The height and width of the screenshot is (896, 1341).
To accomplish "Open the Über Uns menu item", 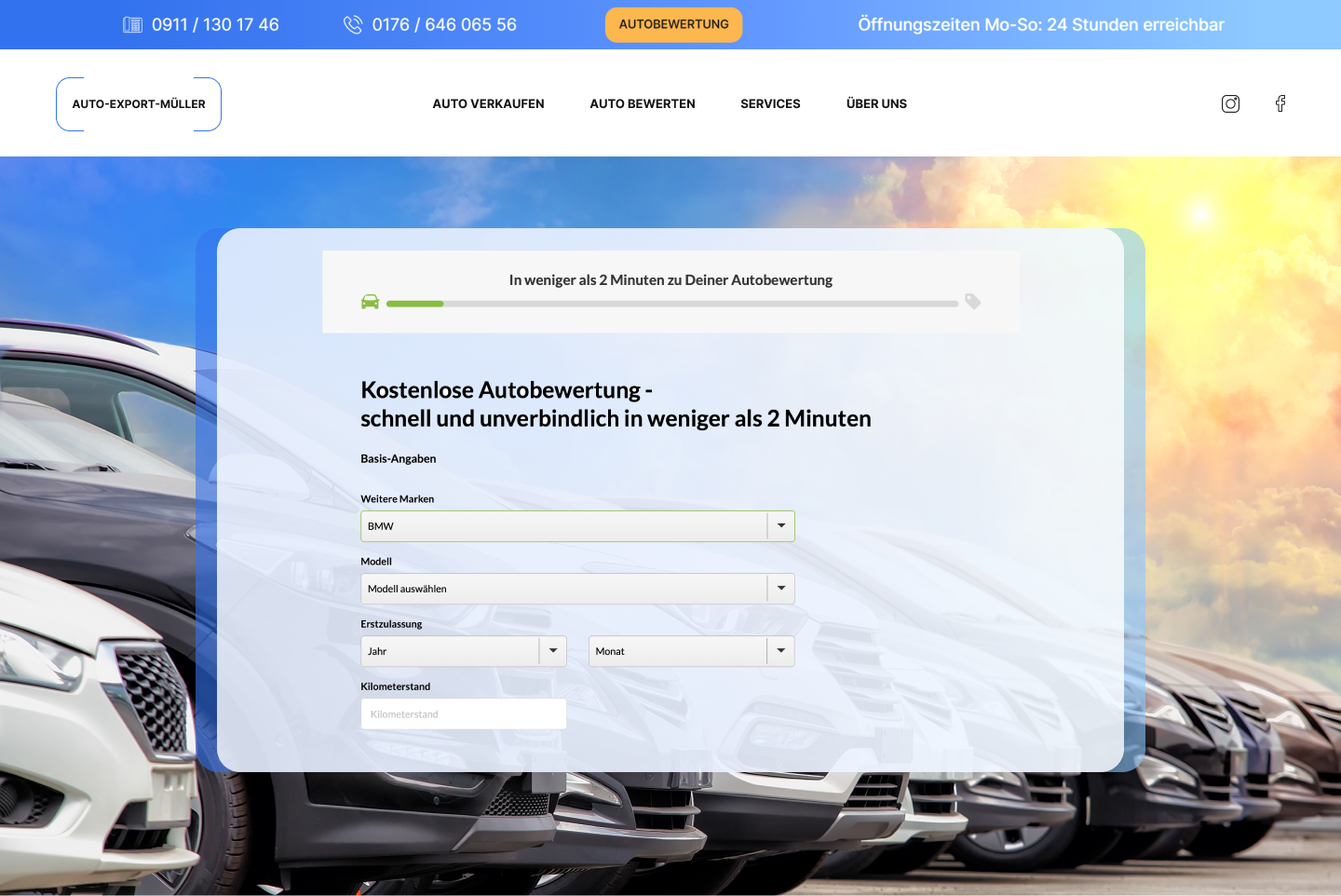I will click(x=876, y=103).
